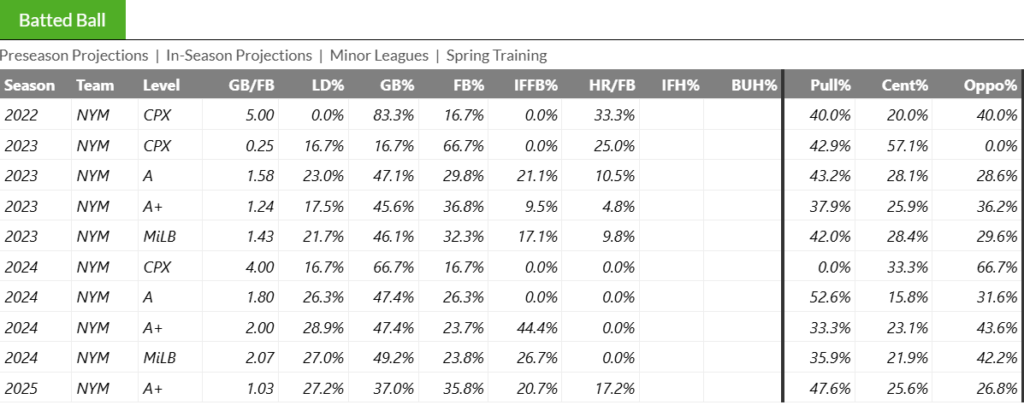Sort table by Season column header
This screenshot has height=405, width=1024.
30,85
